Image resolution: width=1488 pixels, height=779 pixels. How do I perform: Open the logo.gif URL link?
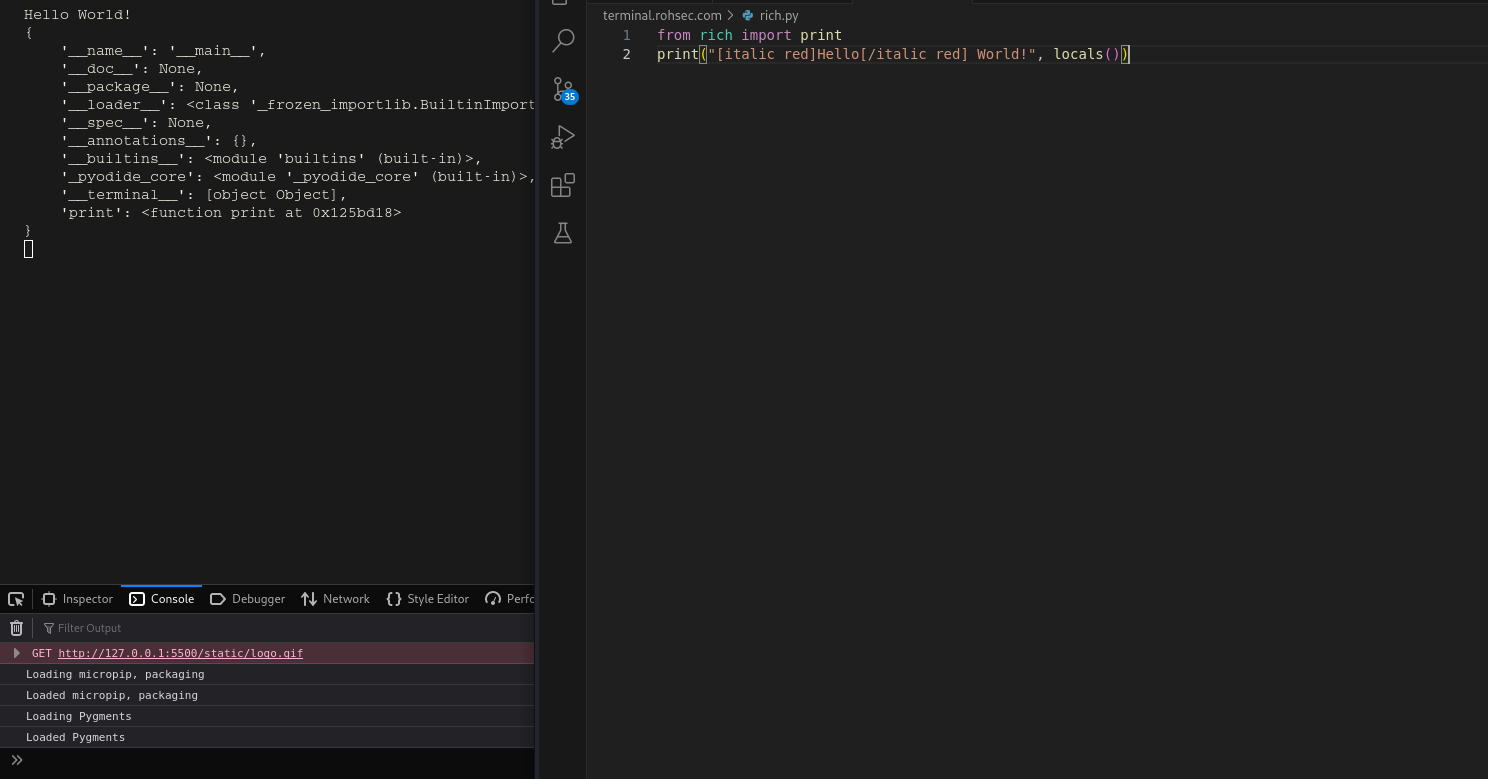tap(180, 653)
